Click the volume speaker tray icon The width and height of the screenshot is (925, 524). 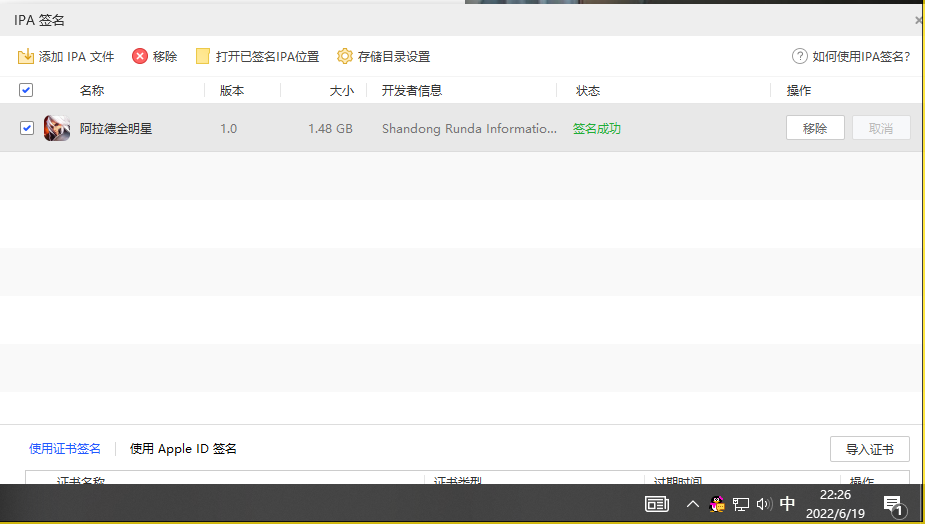tap(764, 504)
